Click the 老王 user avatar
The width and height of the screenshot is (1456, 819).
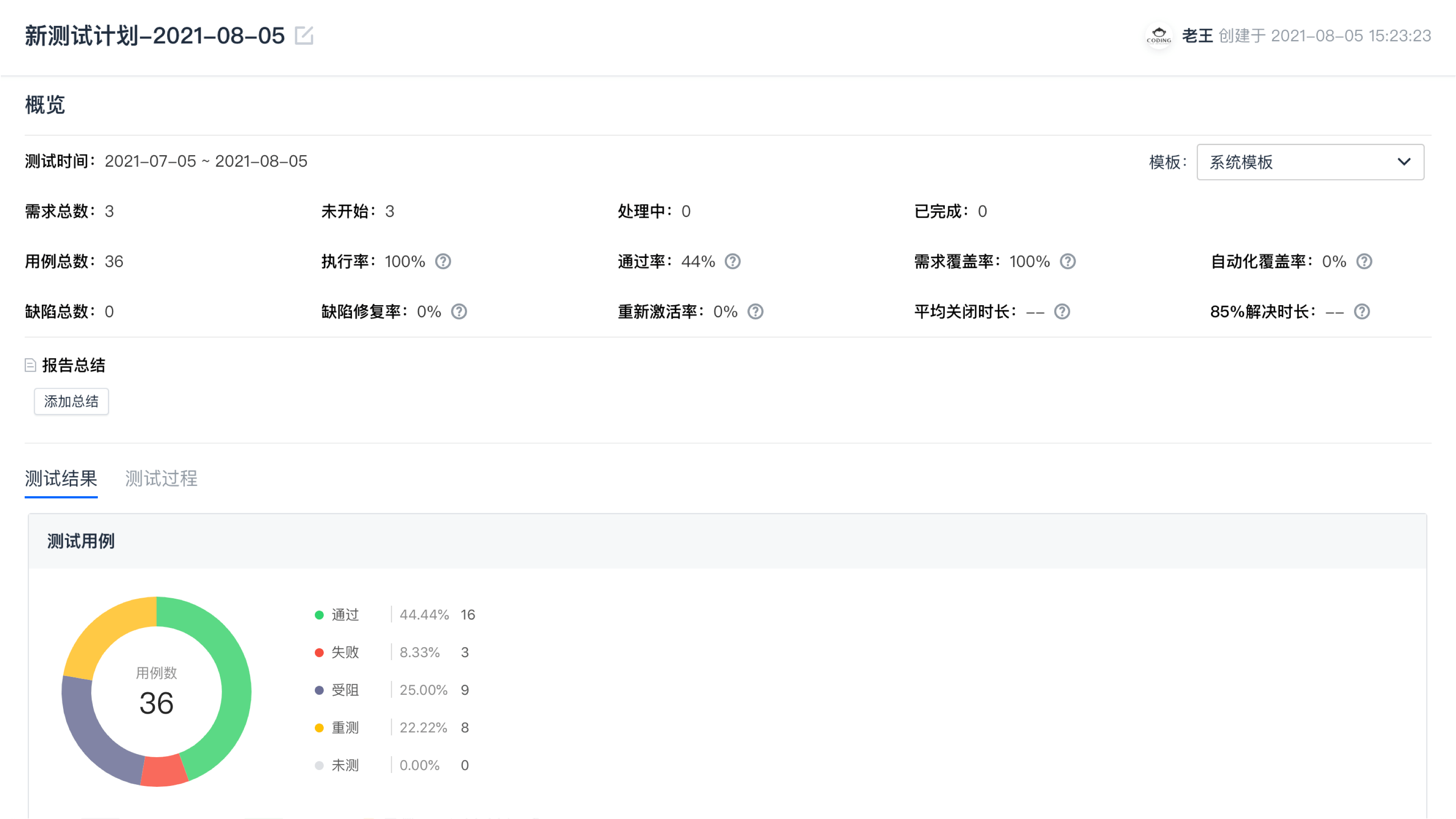tap(1159, 36)
